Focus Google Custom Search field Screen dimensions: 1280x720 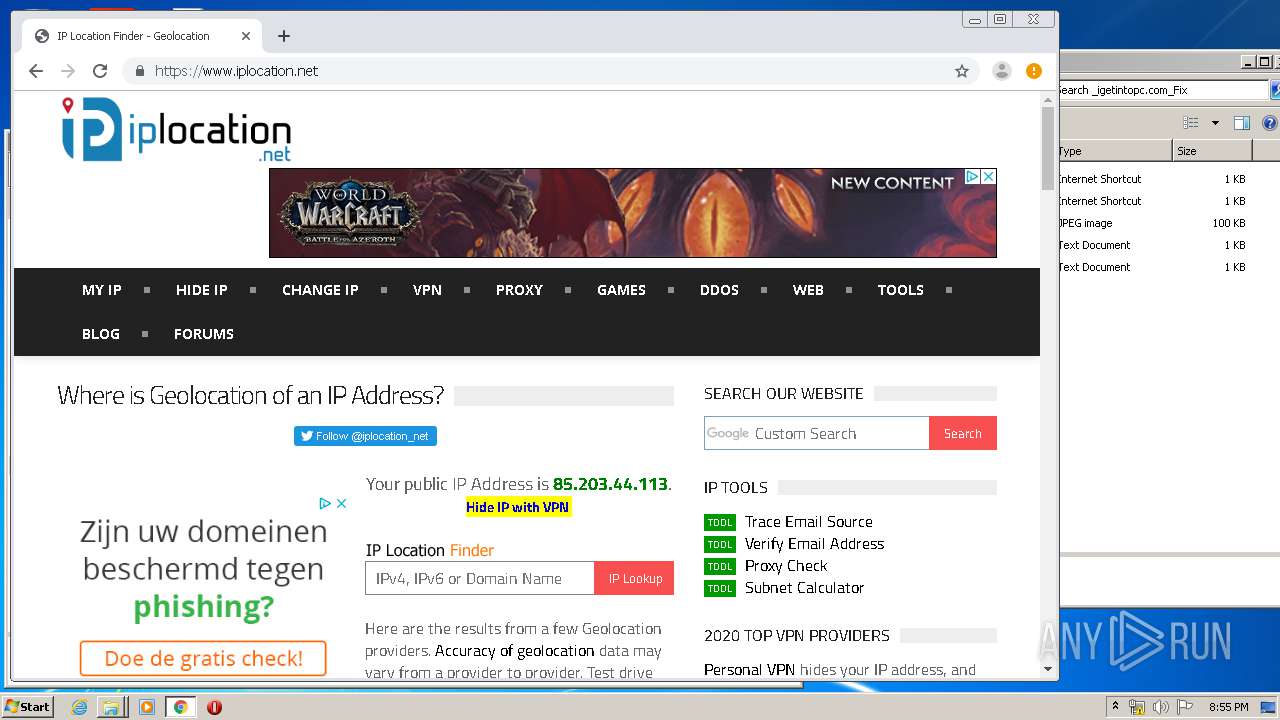tap(816, 433)
